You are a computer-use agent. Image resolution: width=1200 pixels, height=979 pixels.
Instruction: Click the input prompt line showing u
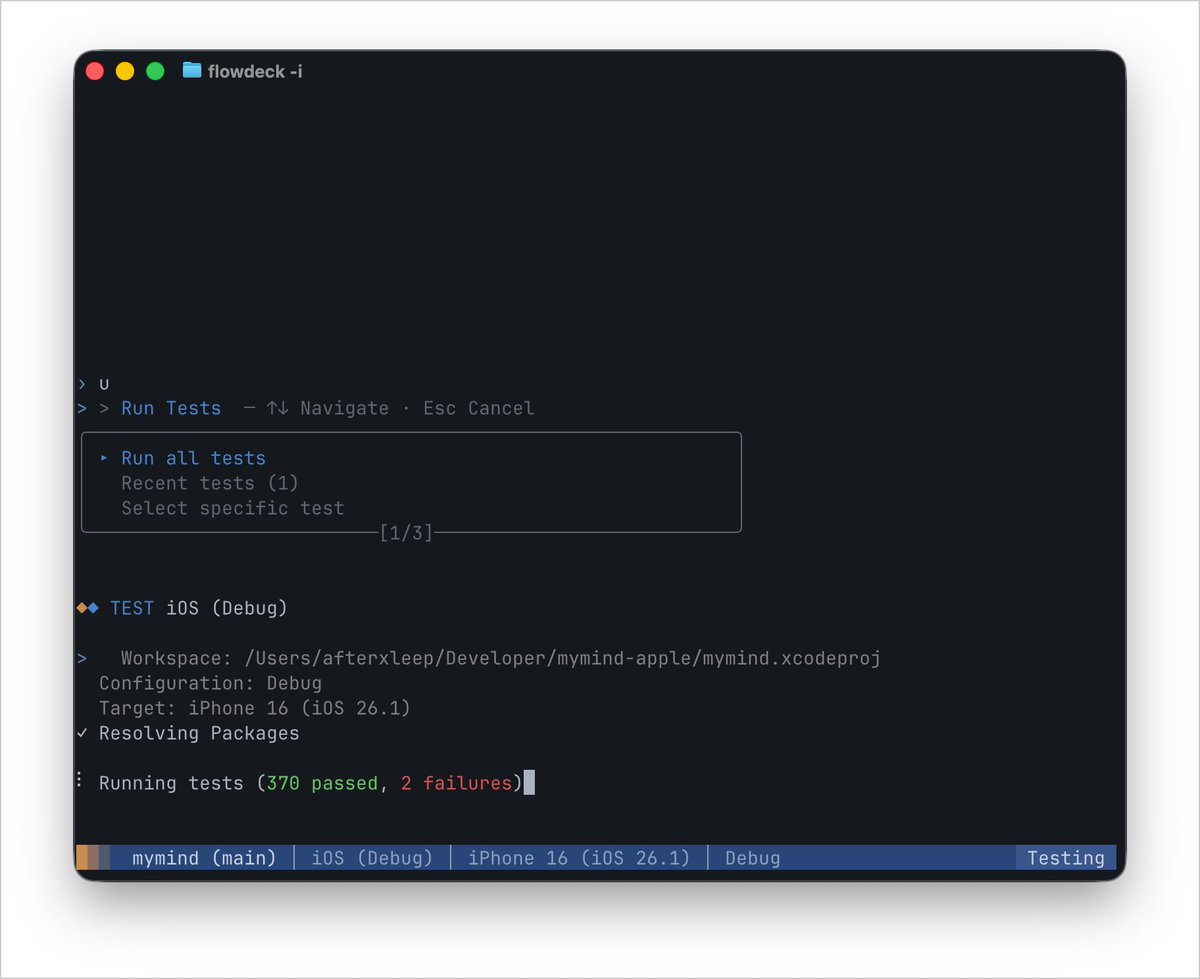93,384
